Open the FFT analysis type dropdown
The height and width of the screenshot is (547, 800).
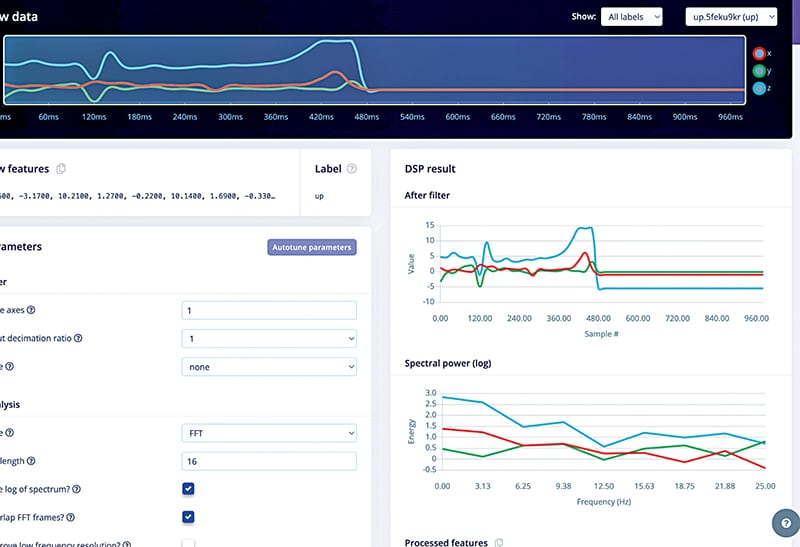(269, 433)
